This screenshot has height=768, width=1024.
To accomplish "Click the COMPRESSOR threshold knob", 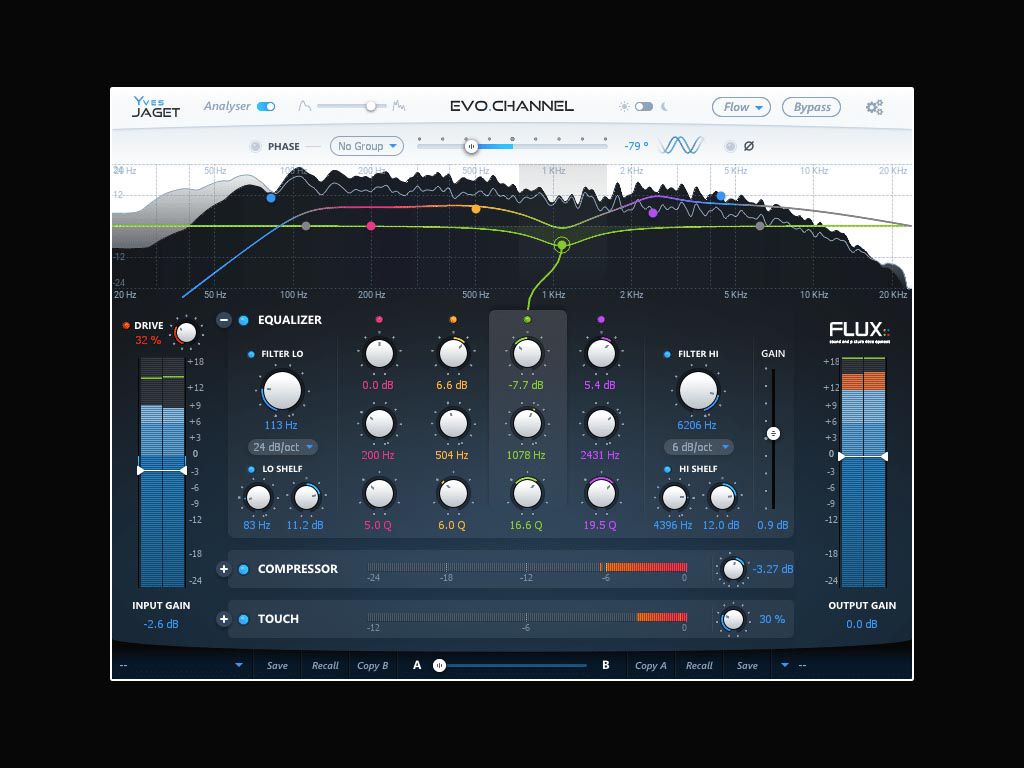I will pyautogui.click(x=733, y=569).
